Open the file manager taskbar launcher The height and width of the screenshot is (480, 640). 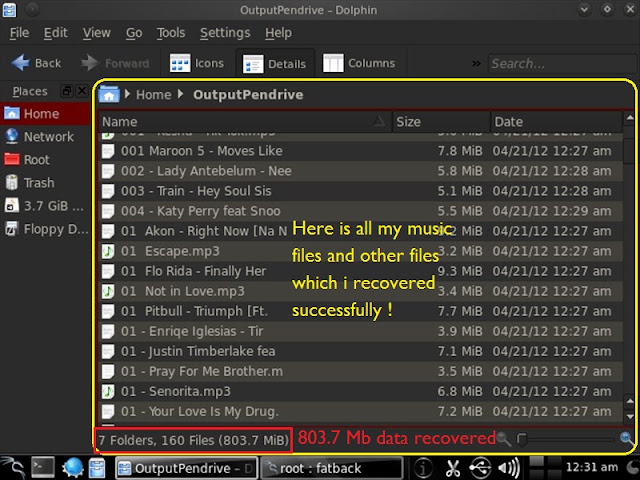pos(97,468)
